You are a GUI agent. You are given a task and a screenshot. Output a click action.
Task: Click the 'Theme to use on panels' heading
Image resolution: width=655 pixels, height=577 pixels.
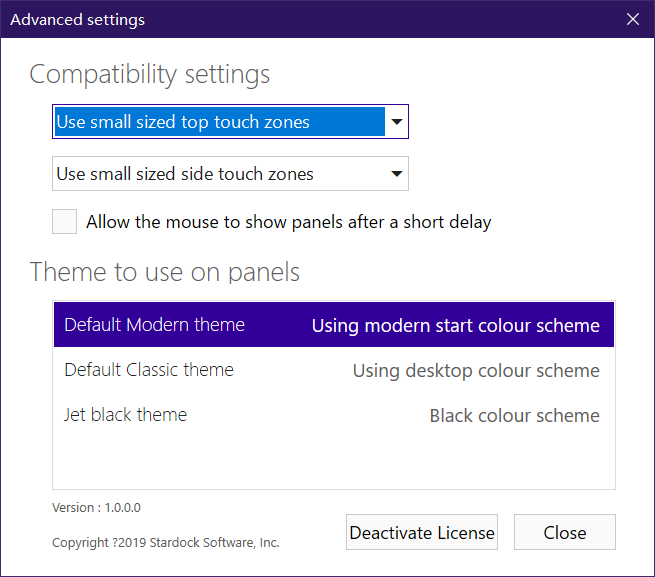tap(165, 272)
